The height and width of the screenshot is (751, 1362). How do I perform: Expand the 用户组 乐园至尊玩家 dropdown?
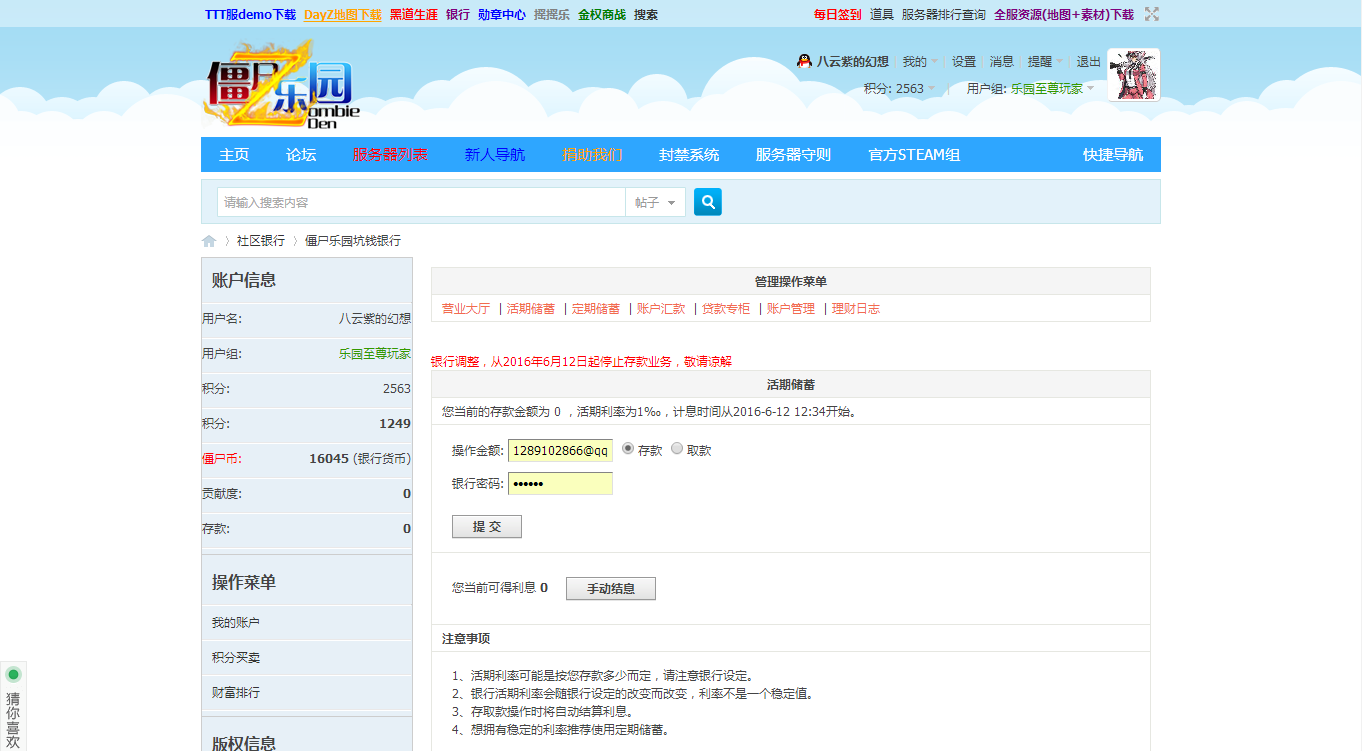tap(1030, 88)
